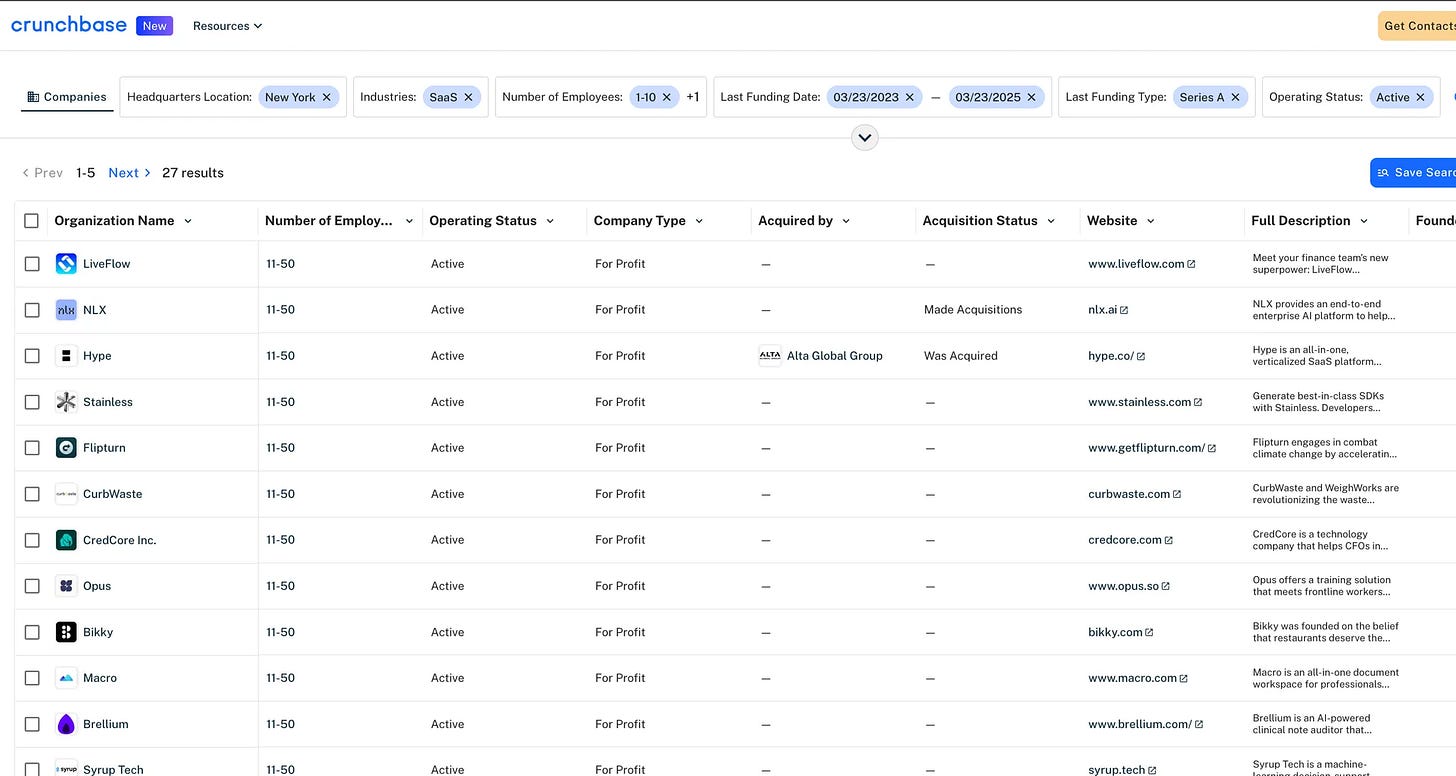Open external link icon for www.liveflow.com
The image size is (1456, 776).
pyautogui.click(x=1191, y=264)
